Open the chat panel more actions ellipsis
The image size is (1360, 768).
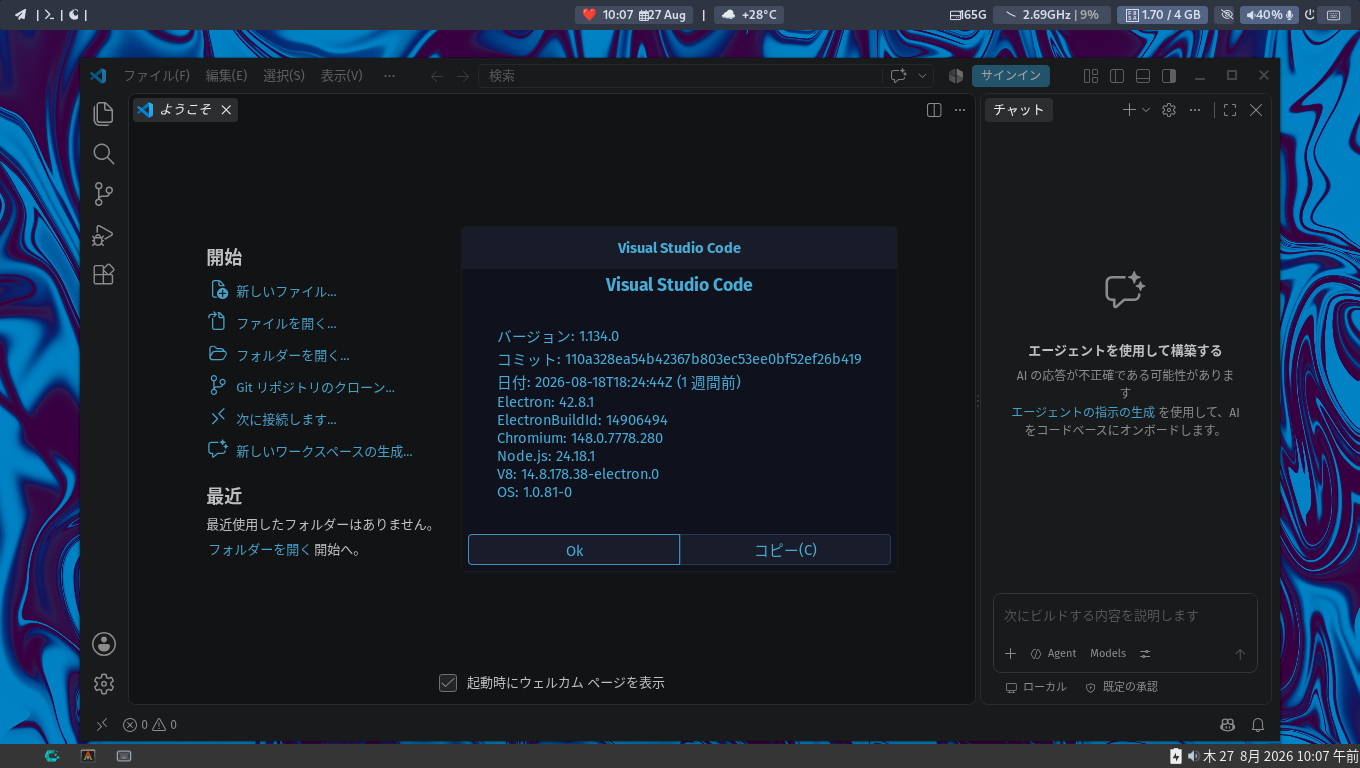[1195, 110]
